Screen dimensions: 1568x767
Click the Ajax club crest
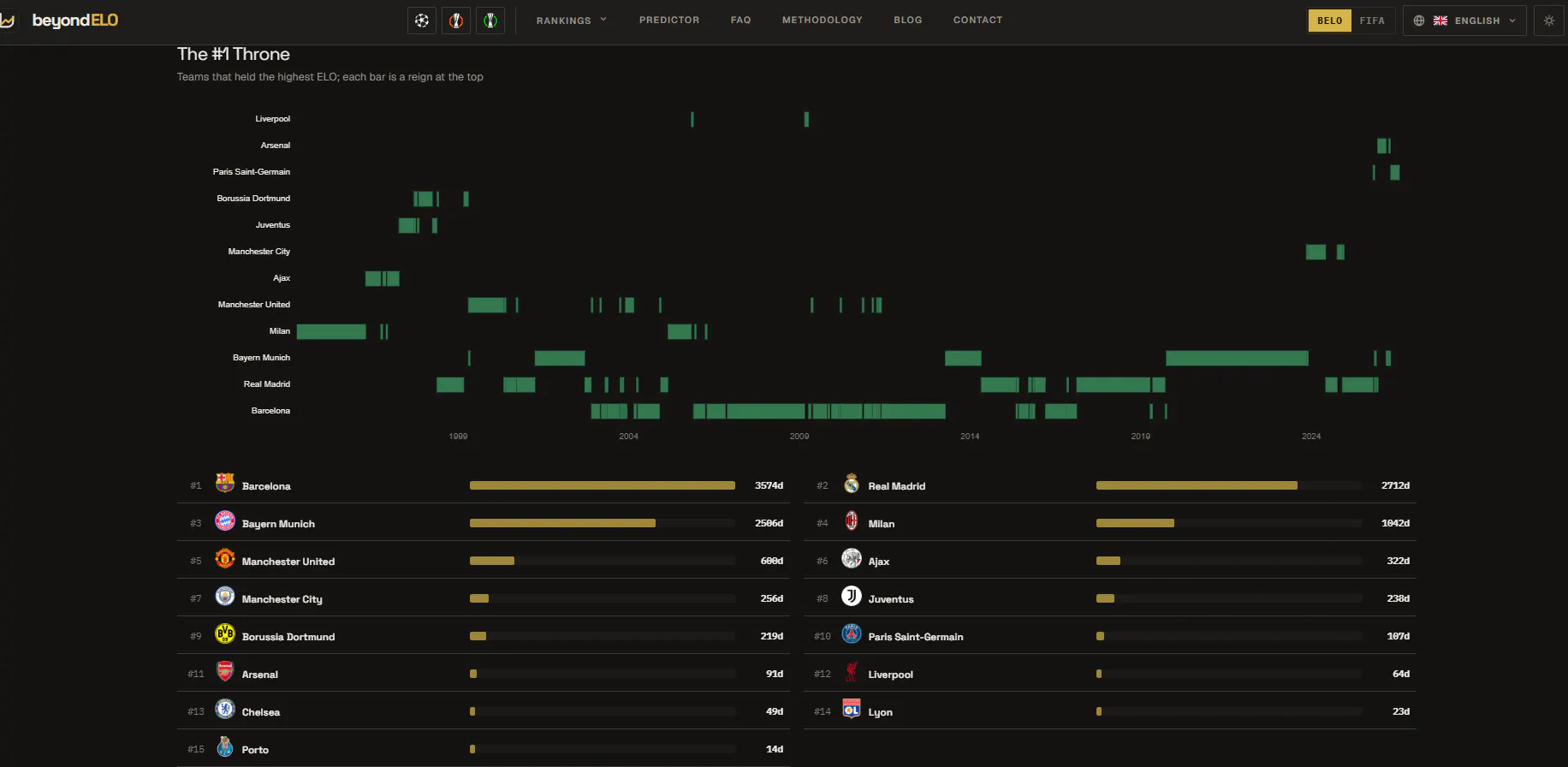(852, 559)
